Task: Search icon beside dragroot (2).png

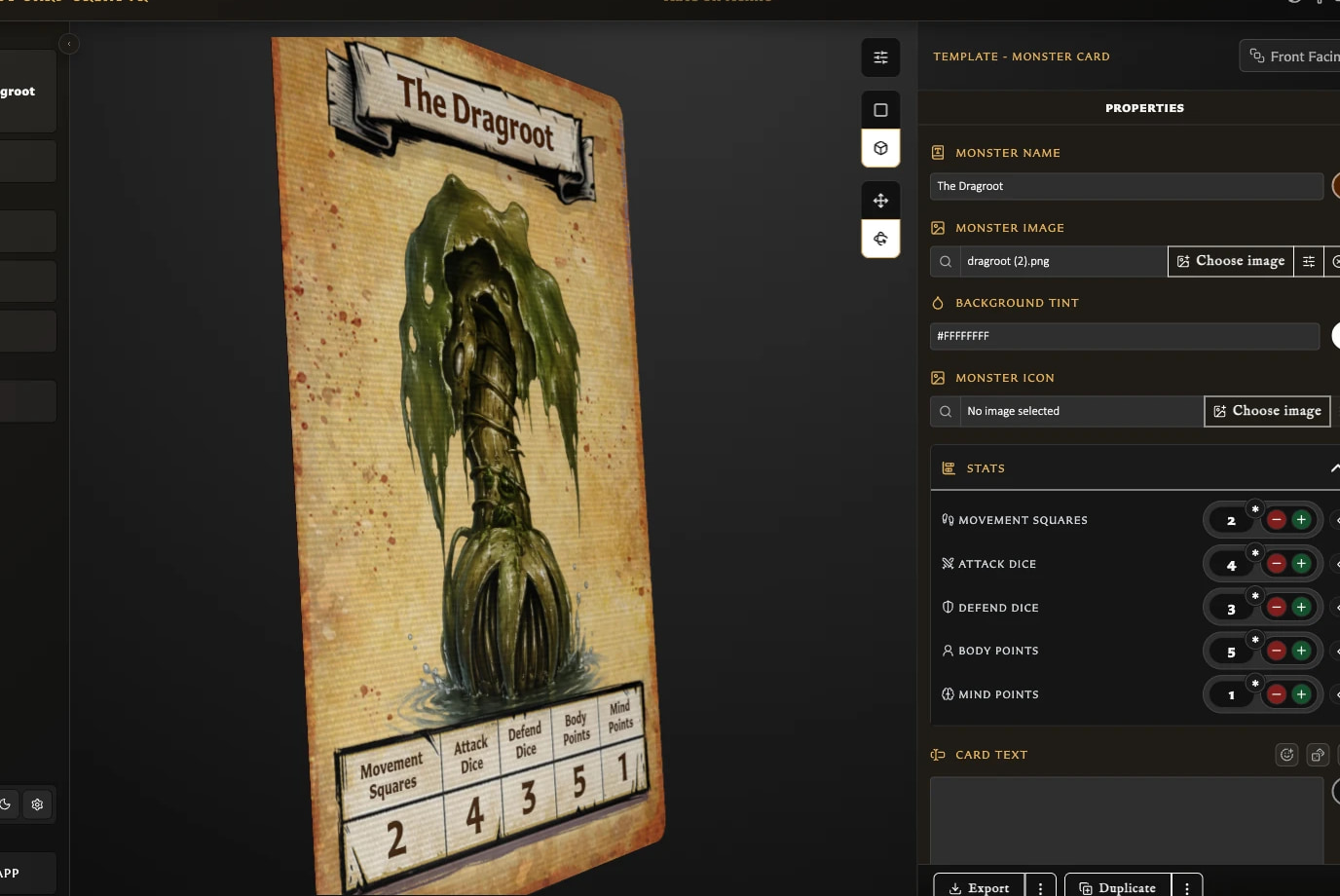Action: [945, 261]
